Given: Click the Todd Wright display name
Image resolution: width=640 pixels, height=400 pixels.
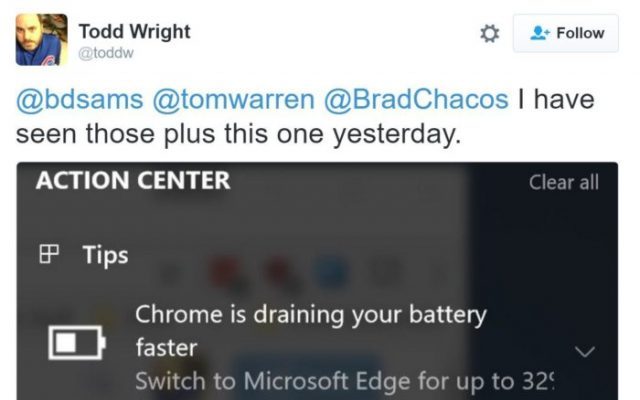Looking at the screenshot, I should [135, 32].
